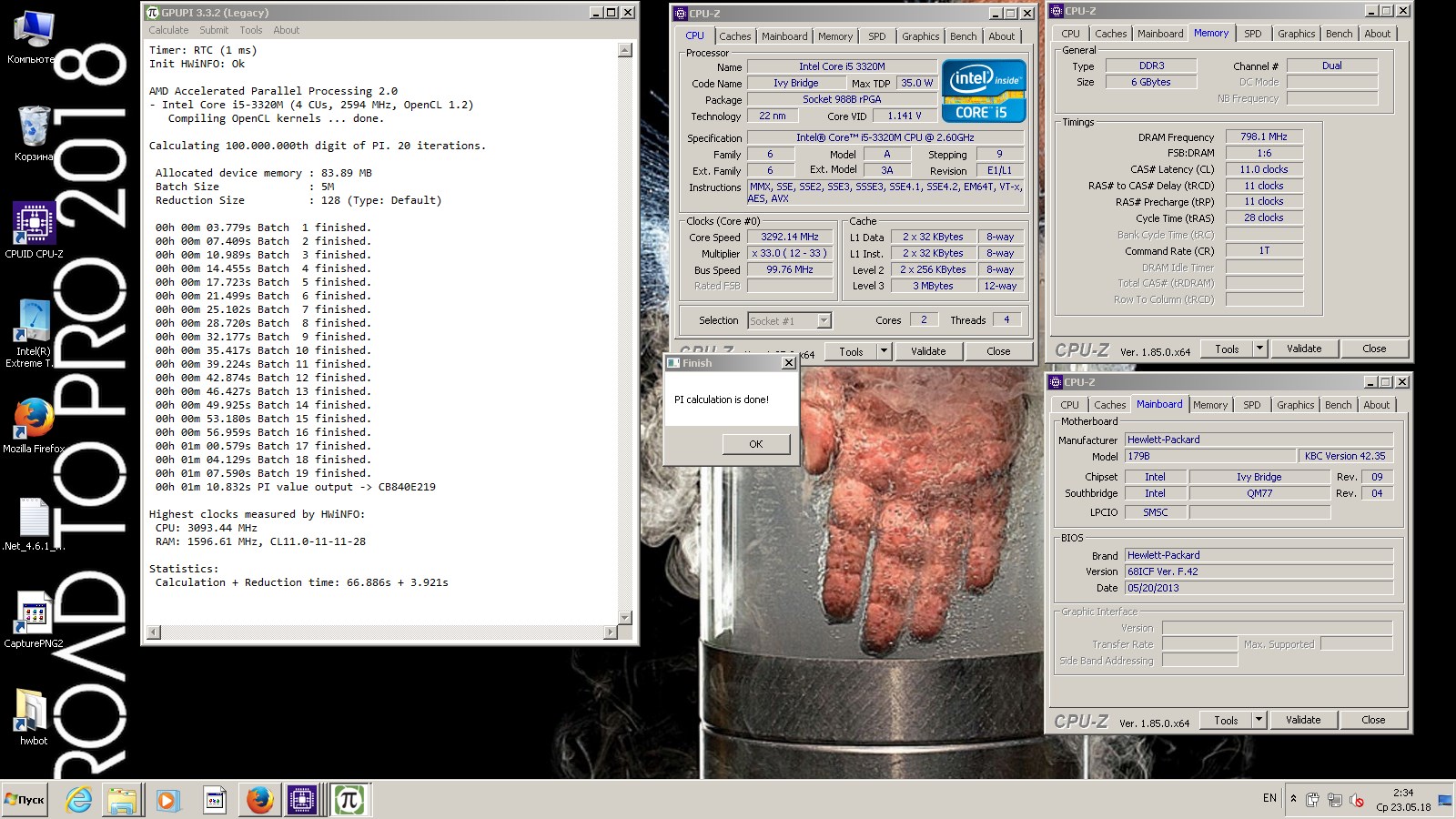This screenshot has width=1456, height=819.
Task: Click Validate in CPU-Z CPU window
Action: point(928,351)
